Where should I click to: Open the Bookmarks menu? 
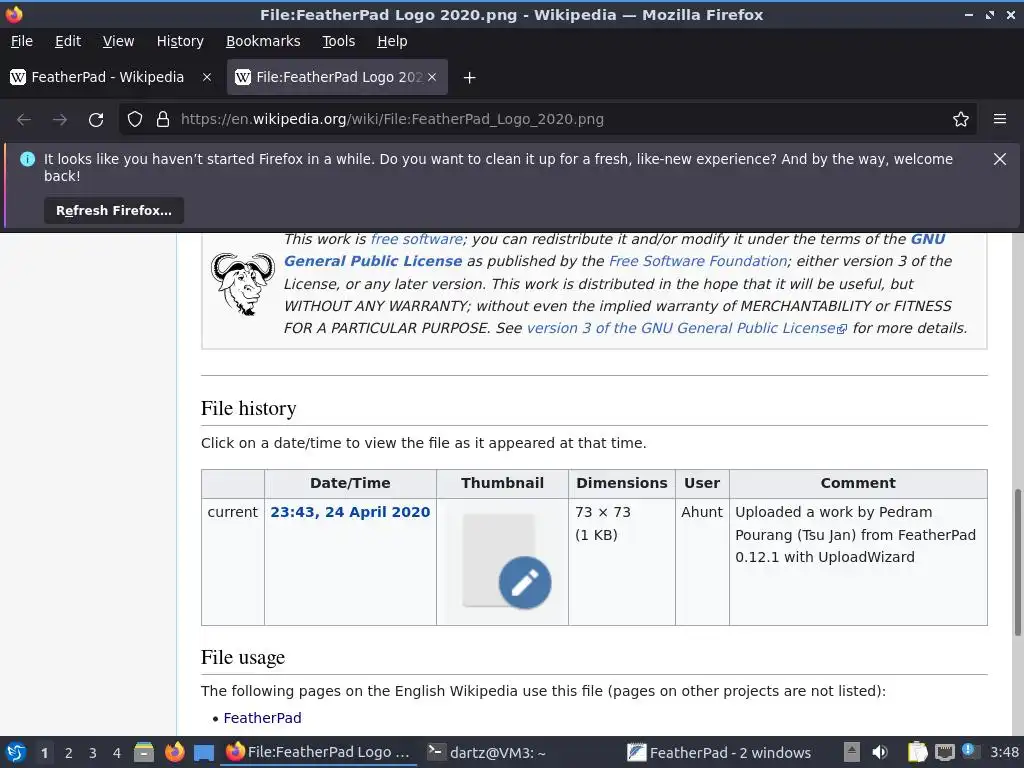(263, 41)
